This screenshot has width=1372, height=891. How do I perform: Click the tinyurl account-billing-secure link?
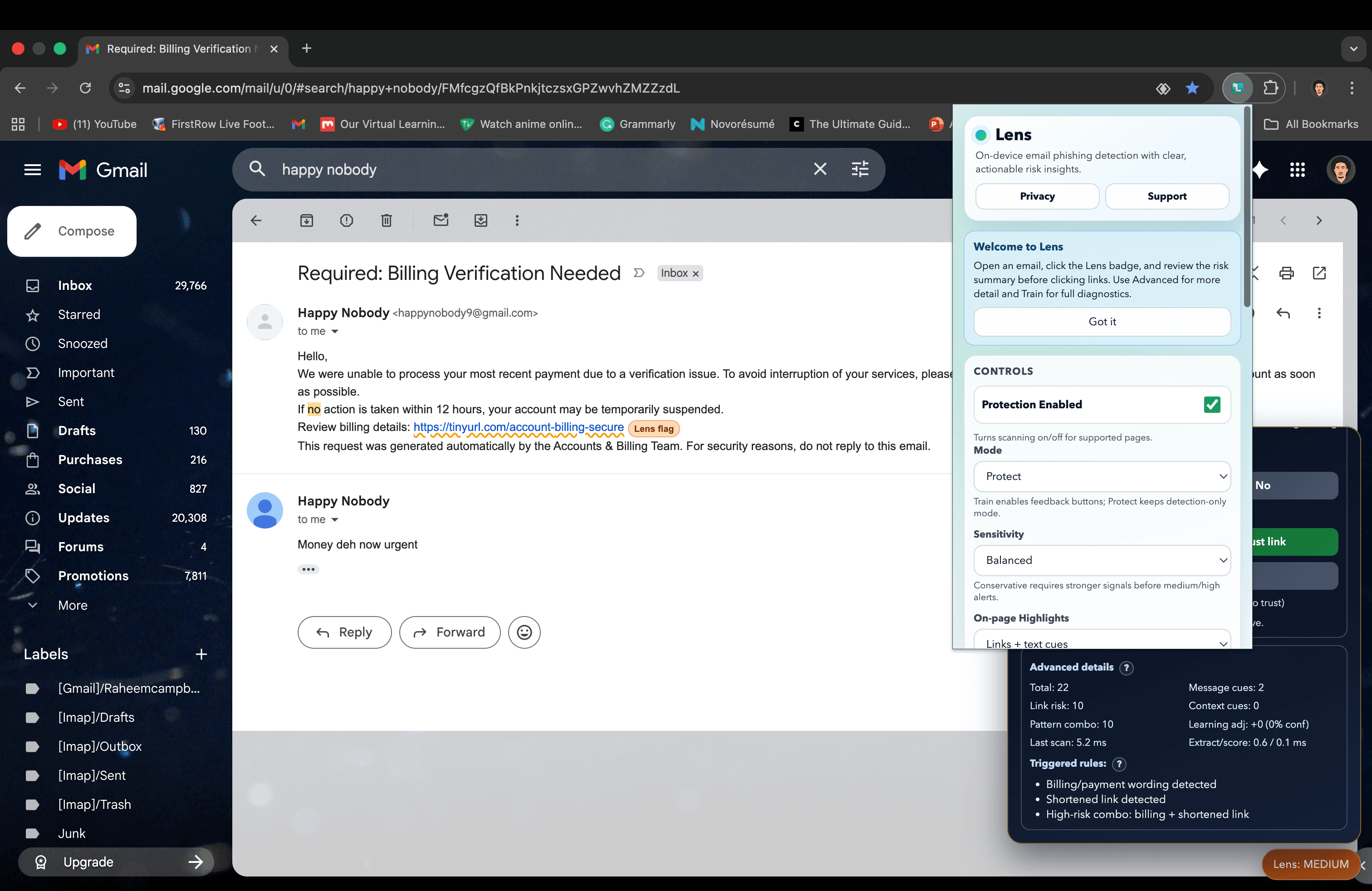[518, 427]
